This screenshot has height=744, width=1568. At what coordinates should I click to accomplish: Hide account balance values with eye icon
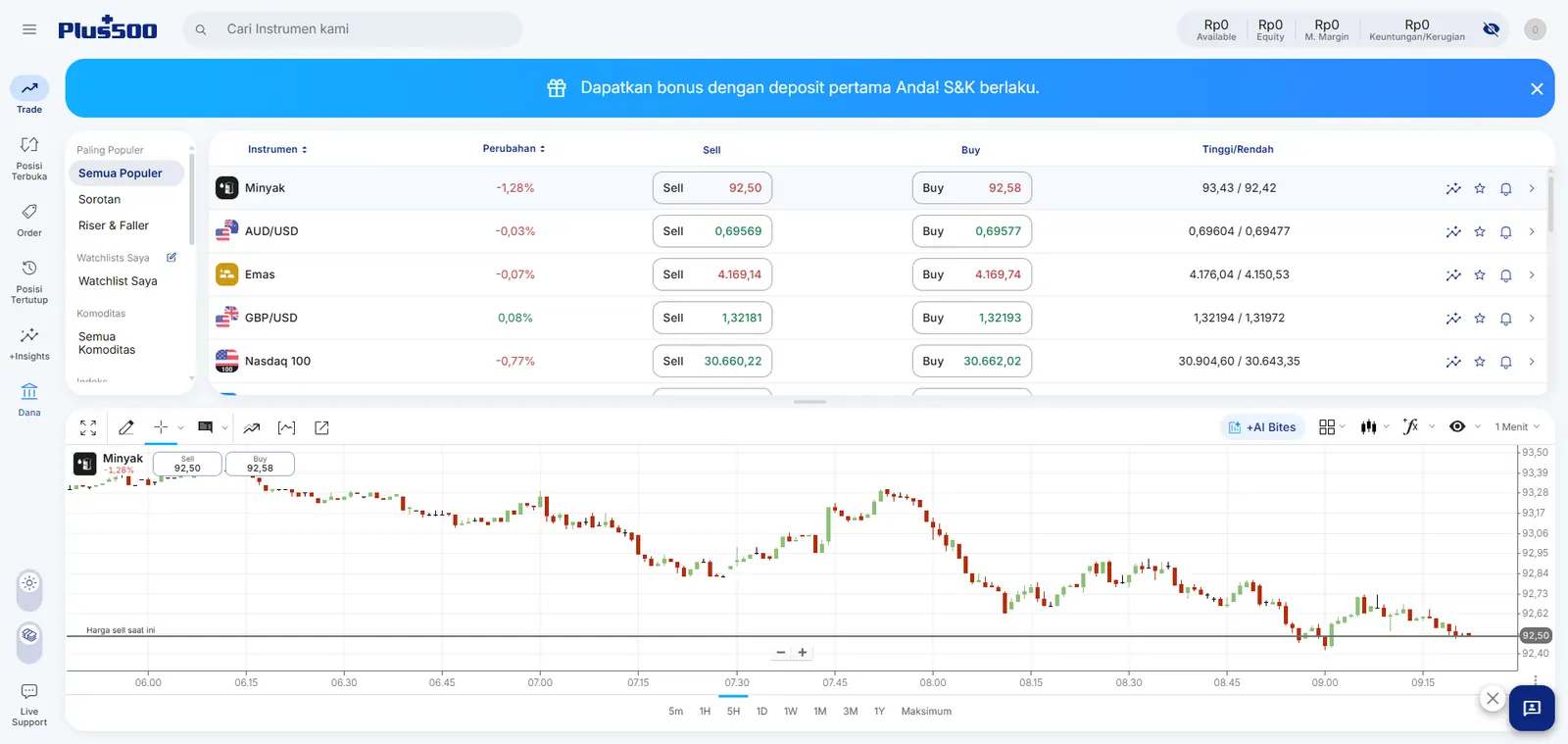point(1492,29)
